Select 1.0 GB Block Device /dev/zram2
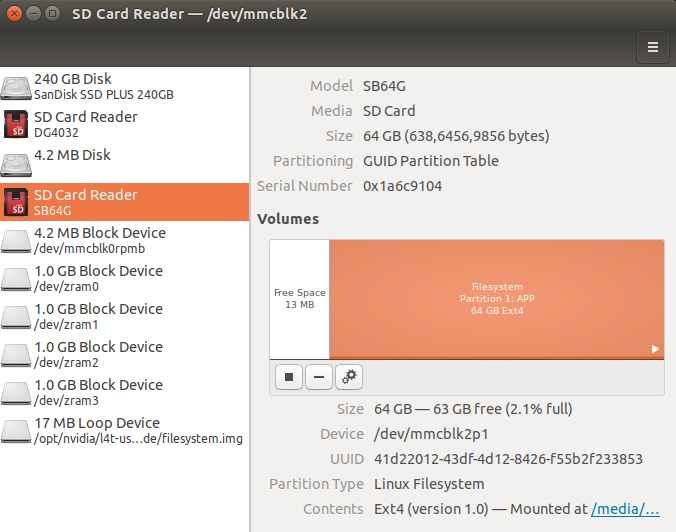The image size is (676, 532). coord(125,354)
